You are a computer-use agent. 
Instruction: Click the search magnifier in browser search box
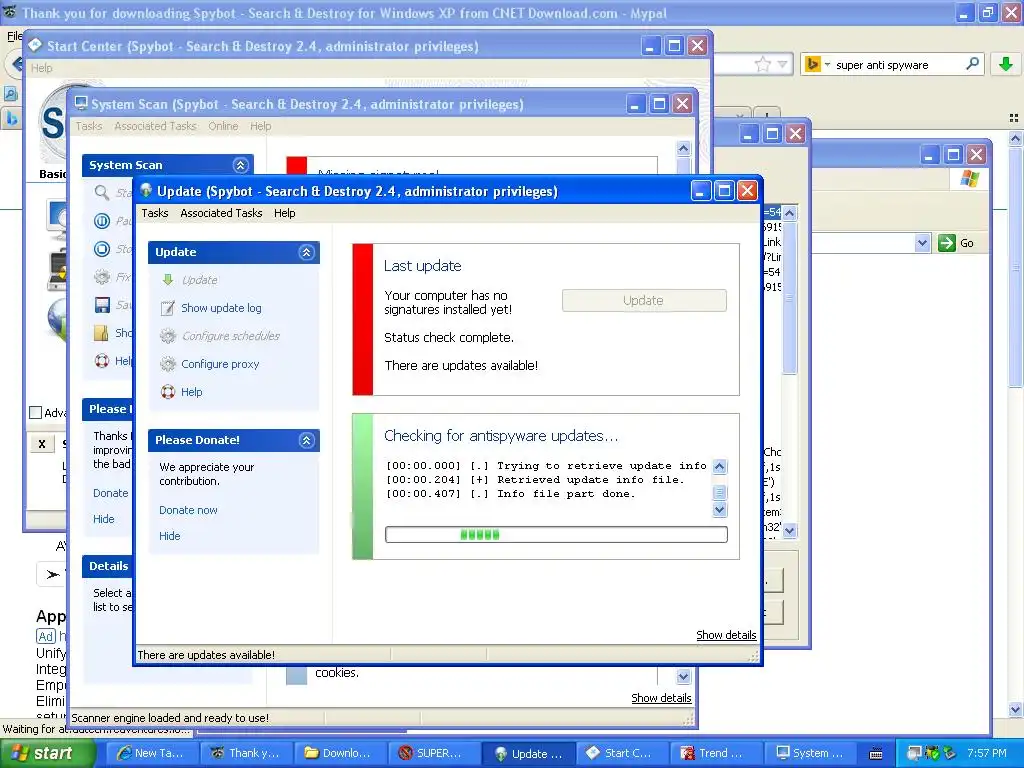(x=972, y=63)
